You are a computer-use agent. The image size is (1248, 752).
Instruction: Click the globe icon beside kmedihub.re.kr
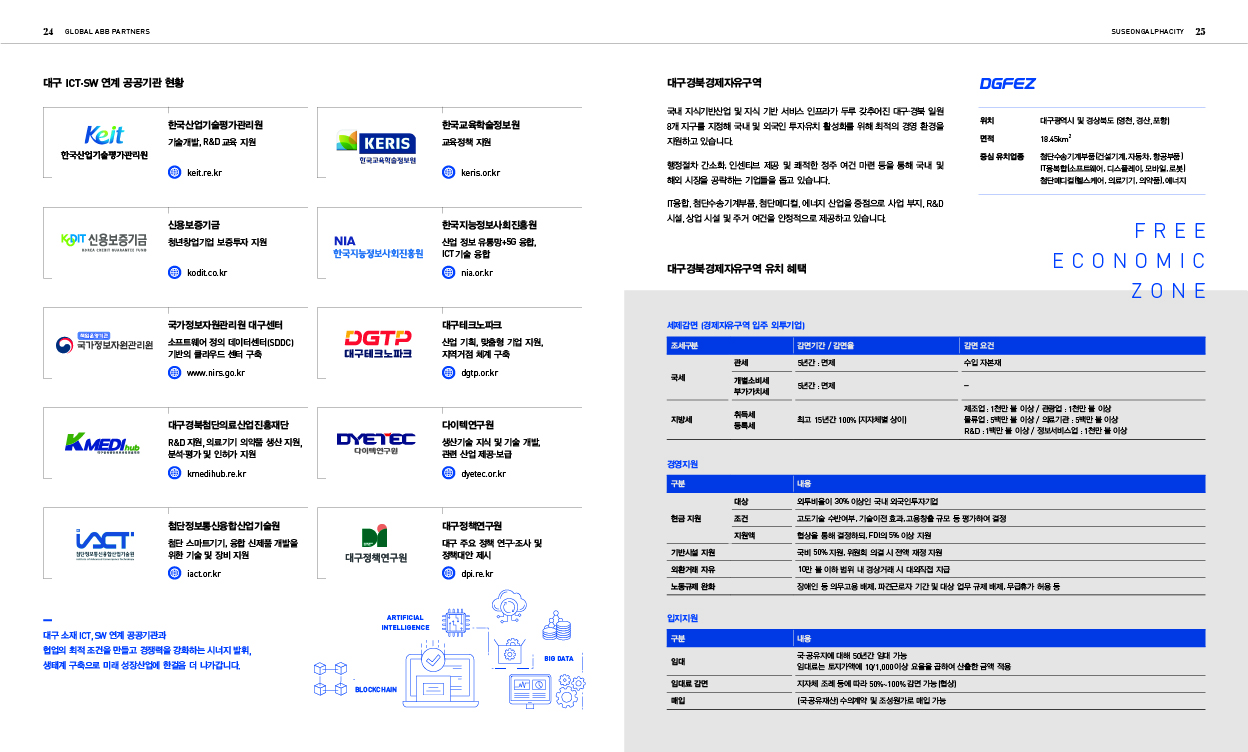point(174,473)
